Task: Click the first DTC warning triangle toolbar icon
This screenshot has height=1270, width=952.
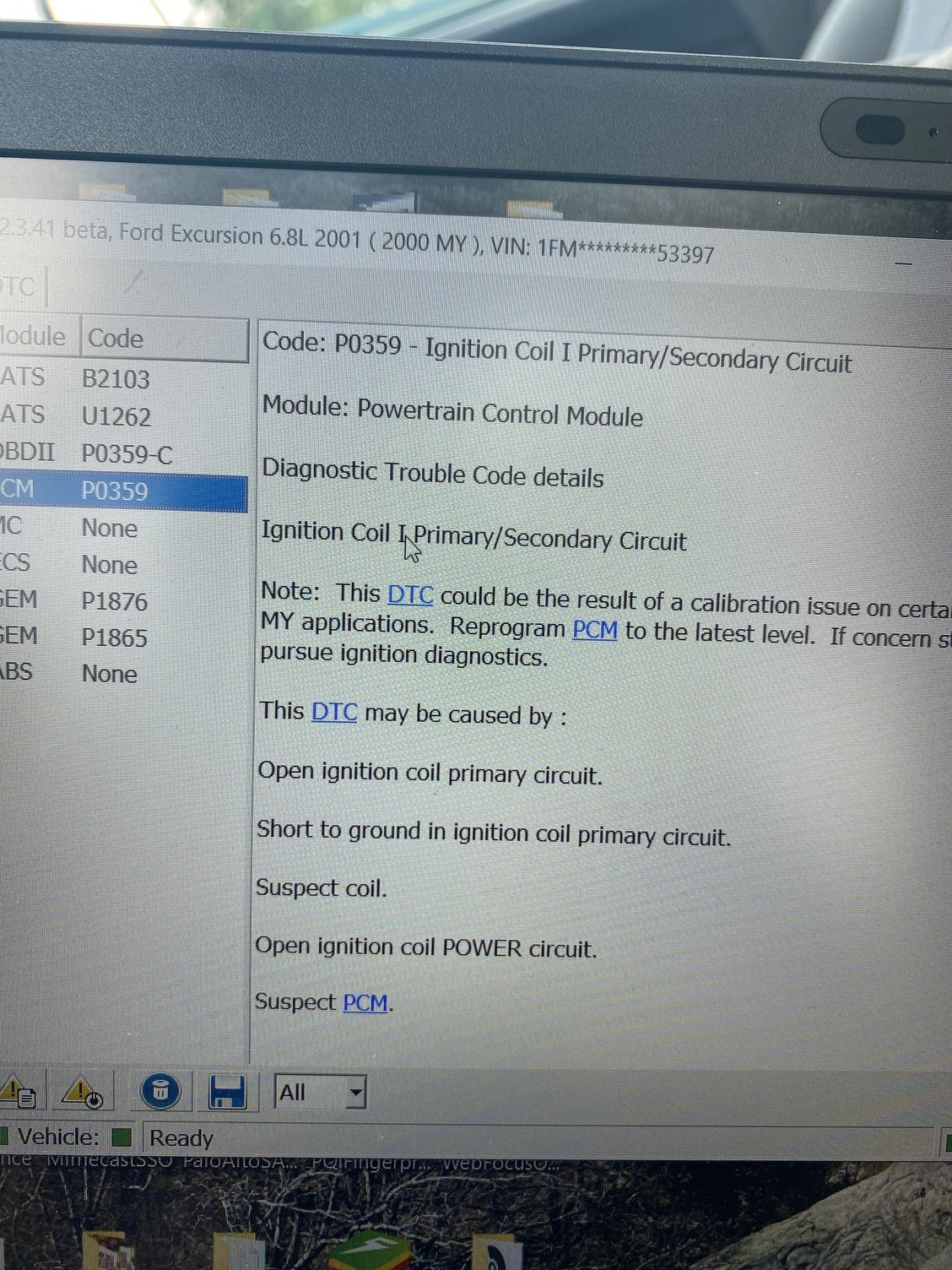Action: [21, 1091]
